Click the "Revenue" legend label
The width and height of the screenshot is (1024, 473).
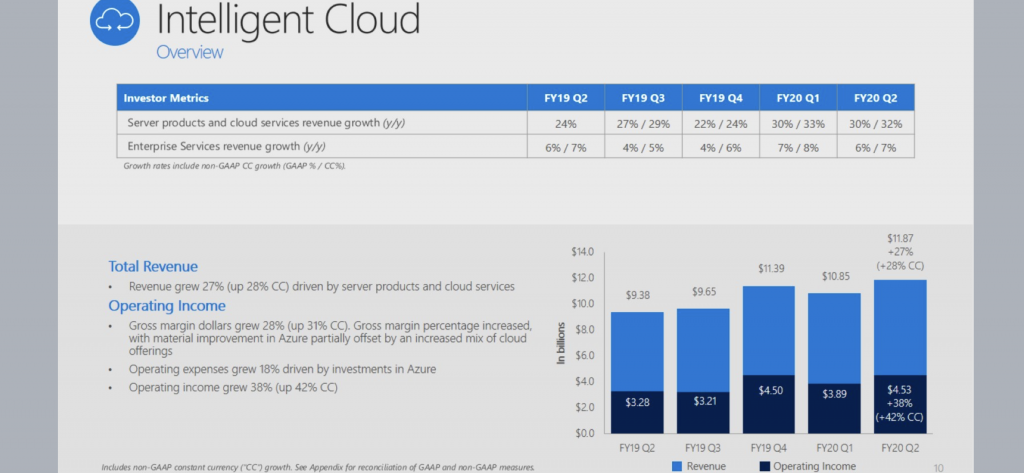[706, 466]
